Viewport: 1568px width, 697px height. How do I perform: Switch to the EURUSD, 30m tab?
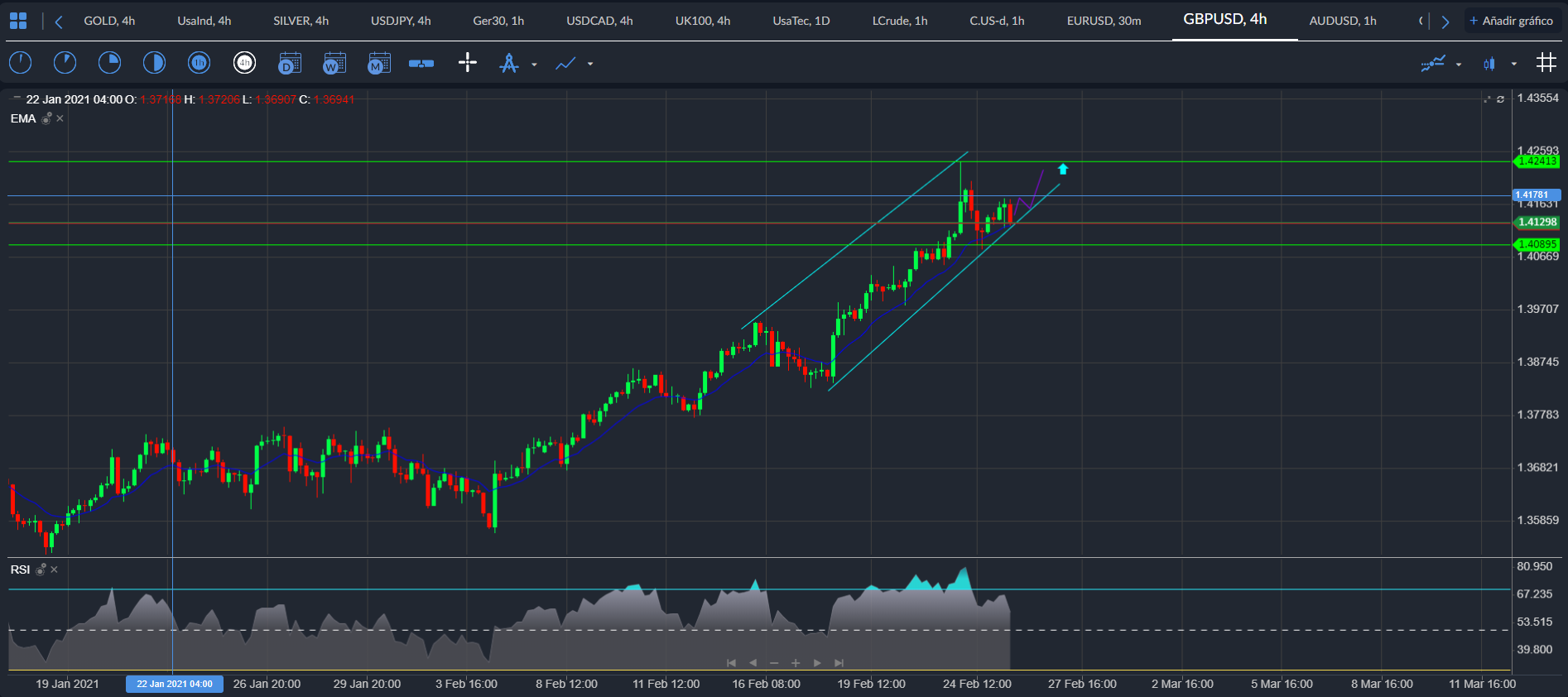pos(1104,21)
